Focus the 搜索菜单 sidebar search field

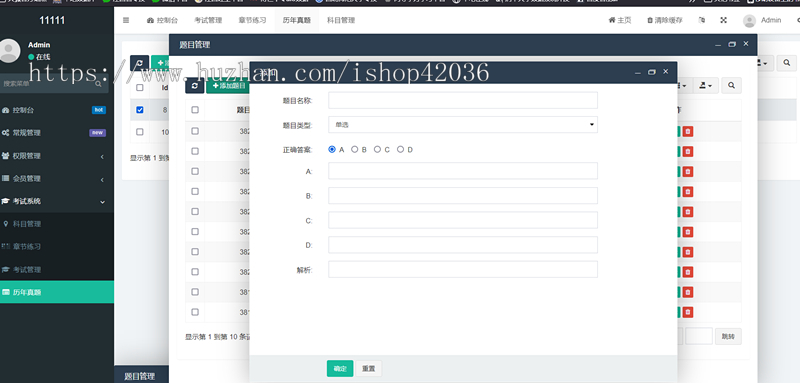[53, 84]
